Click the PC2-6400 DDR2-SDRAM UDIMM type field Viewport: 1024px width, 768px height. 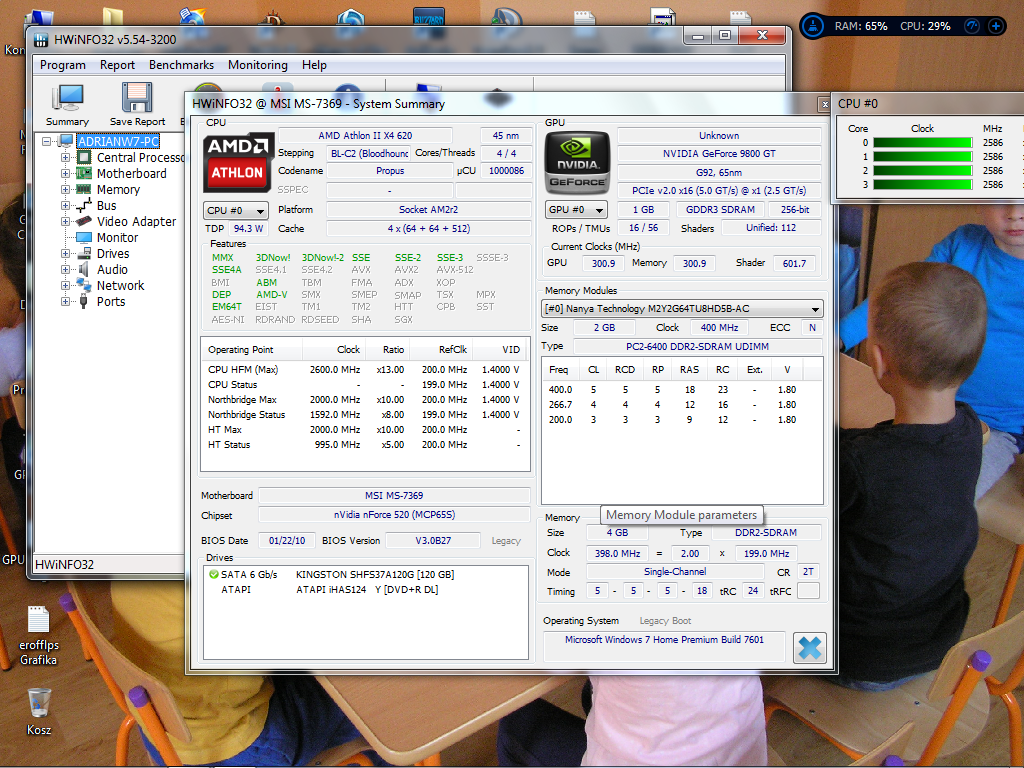697,347
